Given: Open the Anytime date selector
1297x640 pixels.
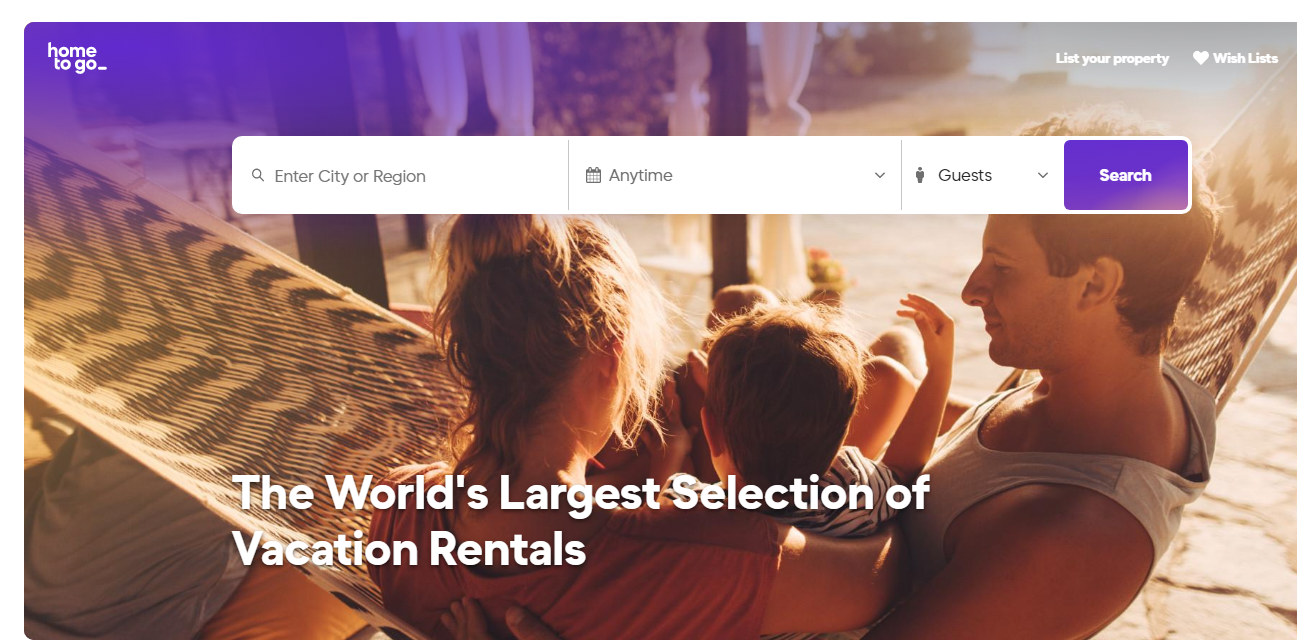Looking at the screenshot, I should [735, 175].
